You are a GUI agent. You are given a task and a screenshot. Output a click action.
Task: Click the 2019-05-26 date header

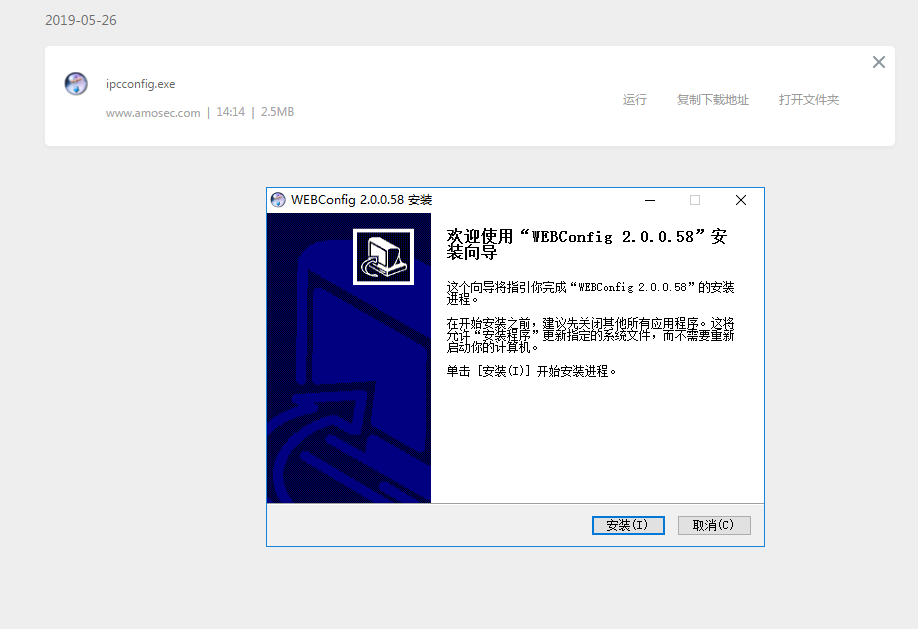point(81,20)
